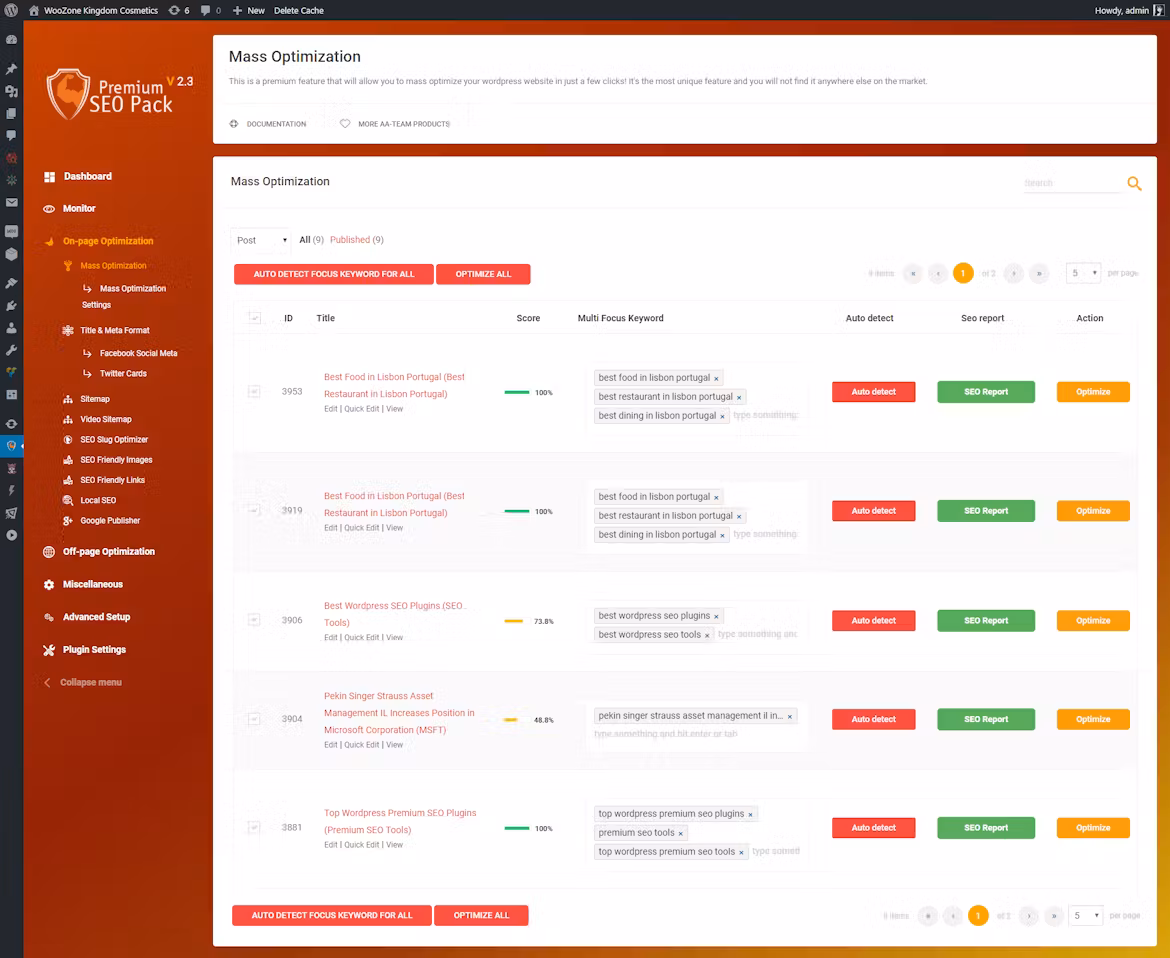This screenshot has width=1170, height=958.
Task: Click the Video Sitemap icon
Action: click(68, 419)
